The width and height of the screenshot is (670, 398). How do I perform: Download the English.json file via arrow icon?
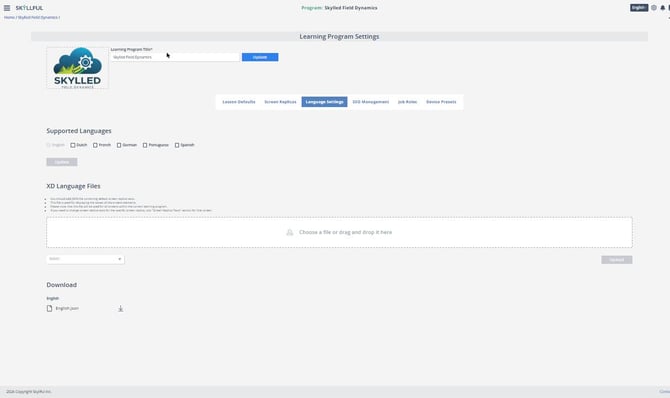coord(120,309)
